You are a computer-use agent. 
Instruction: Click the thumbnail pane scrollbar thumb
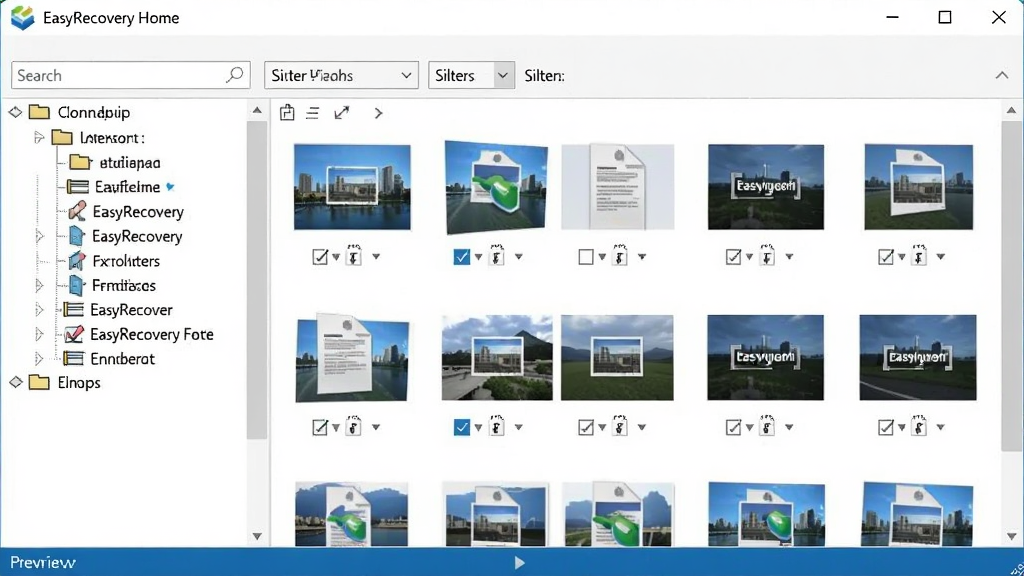1011,285
